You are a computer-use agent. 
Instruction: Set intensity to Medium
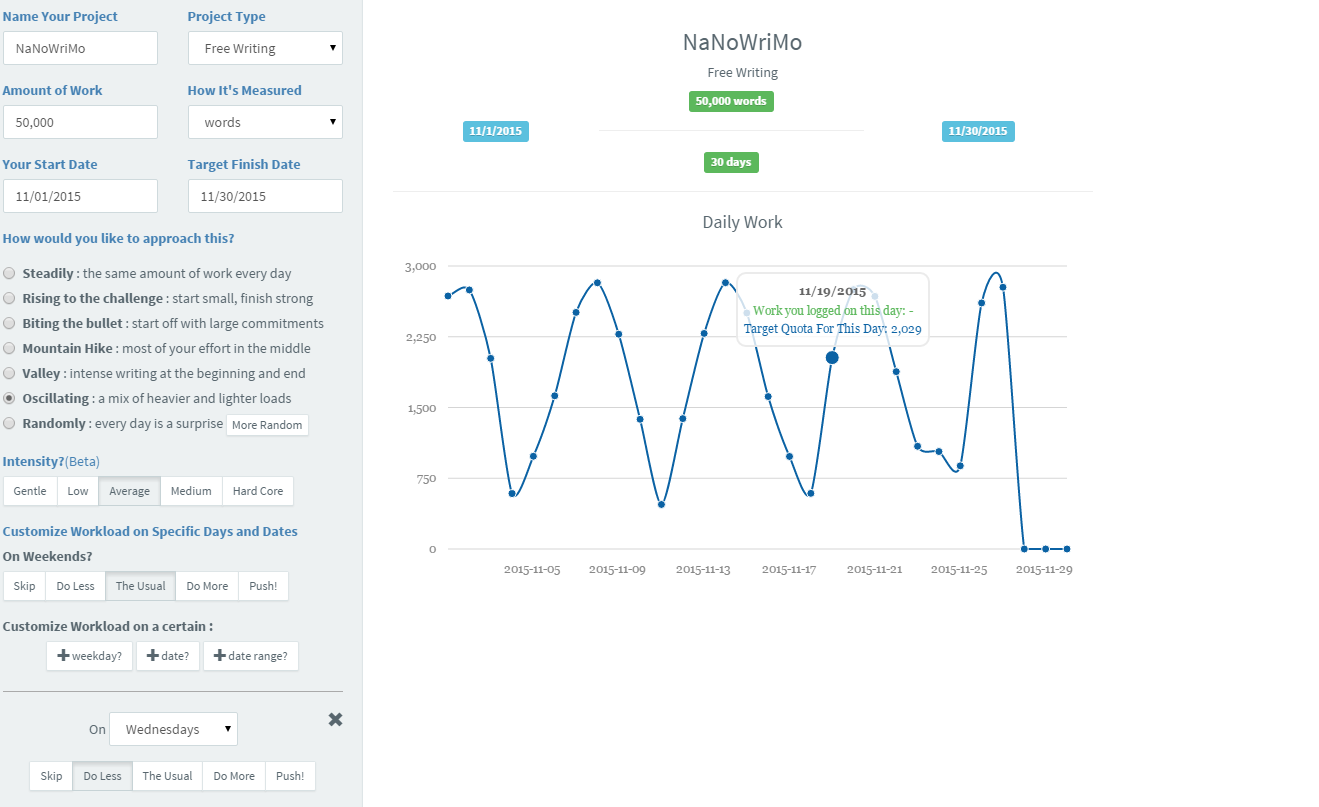coord(191,491)
